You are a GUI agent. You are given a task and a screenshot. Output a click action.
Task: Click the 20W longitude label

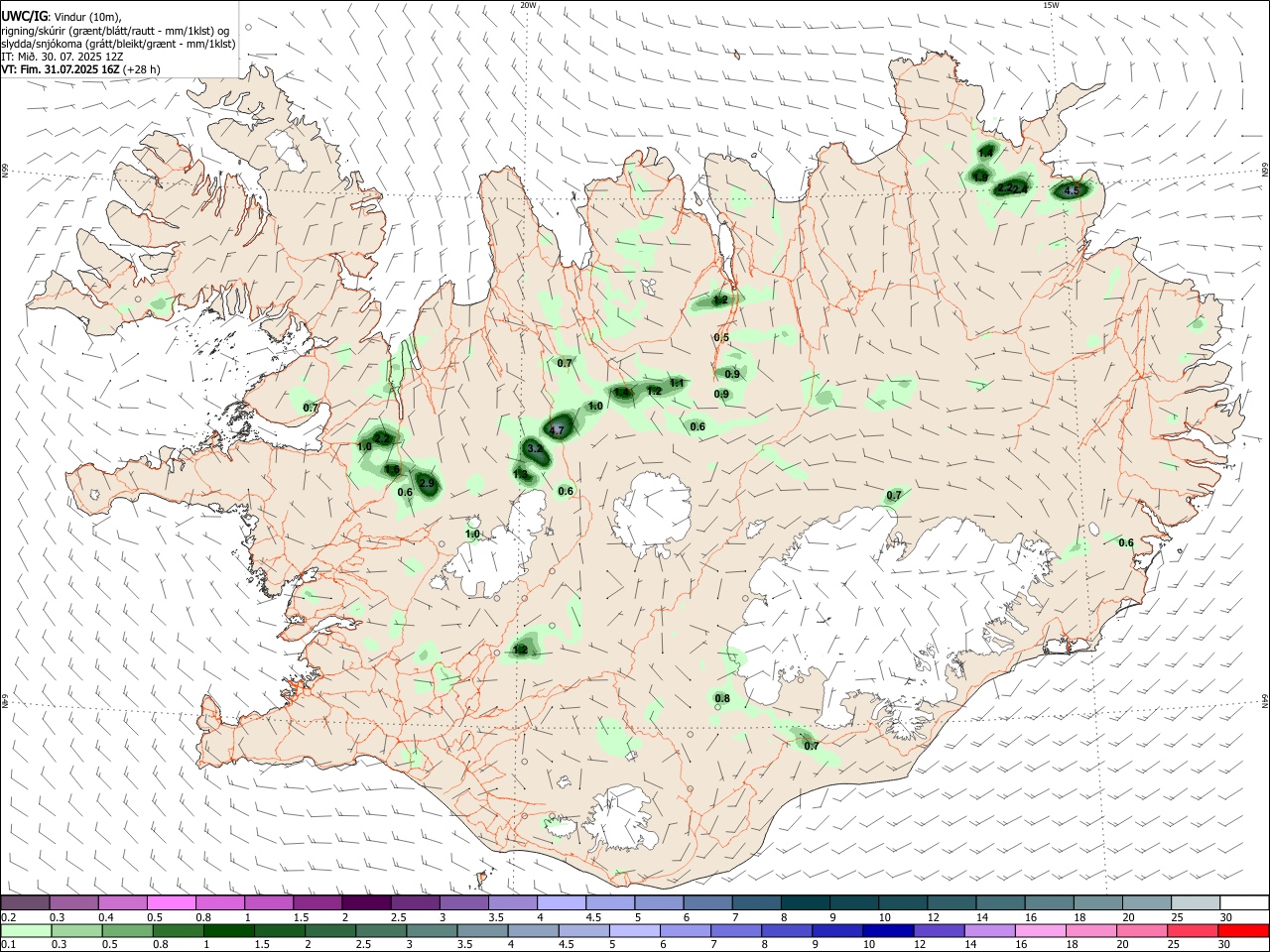(x=529, y=5)
